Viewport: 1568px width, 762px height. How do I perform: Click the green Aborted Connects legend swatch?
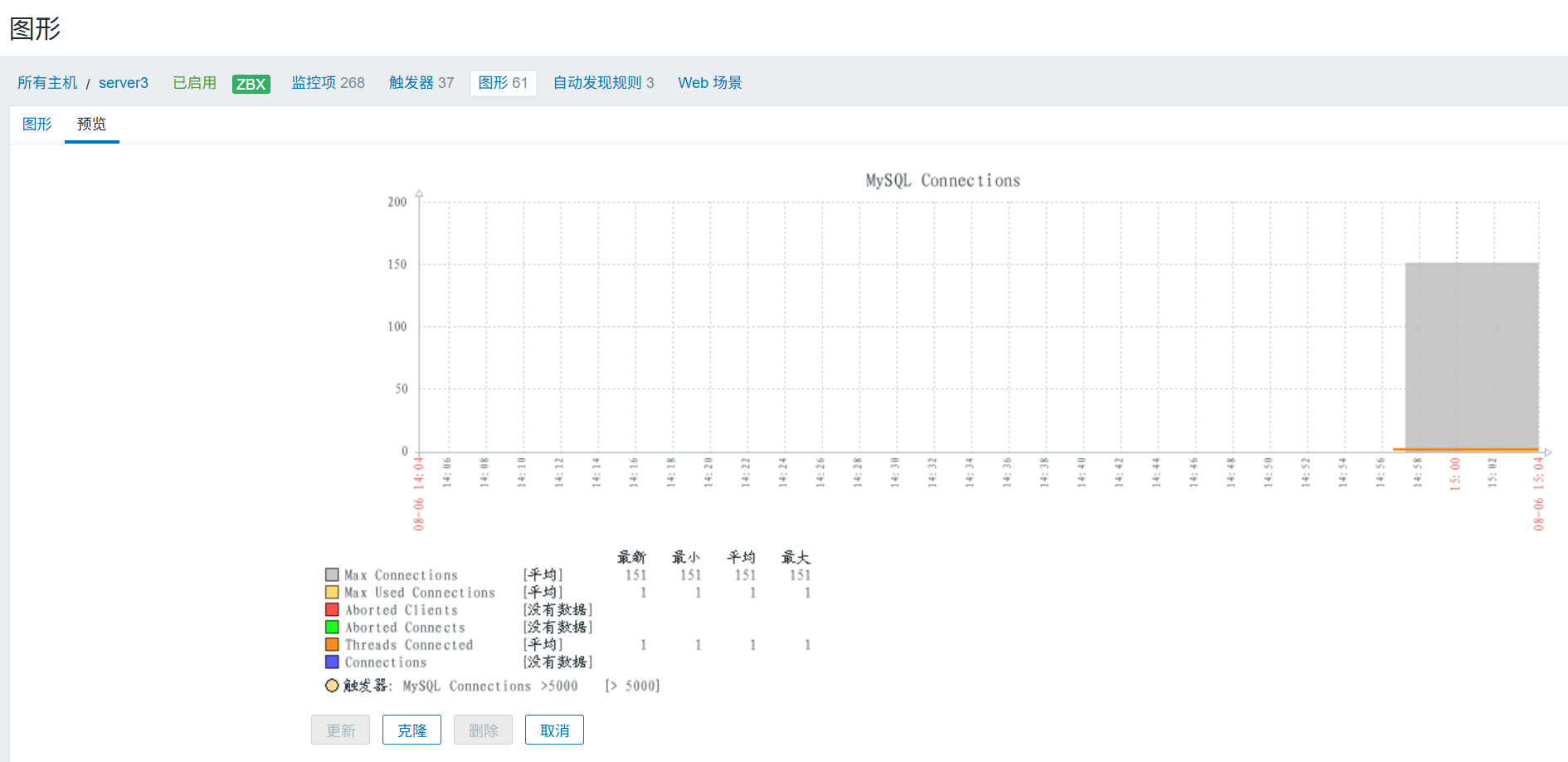point(332,627)
